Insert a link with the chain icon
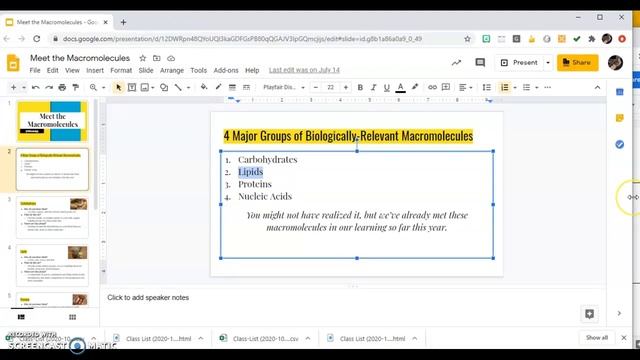 (x=432, y=87)
